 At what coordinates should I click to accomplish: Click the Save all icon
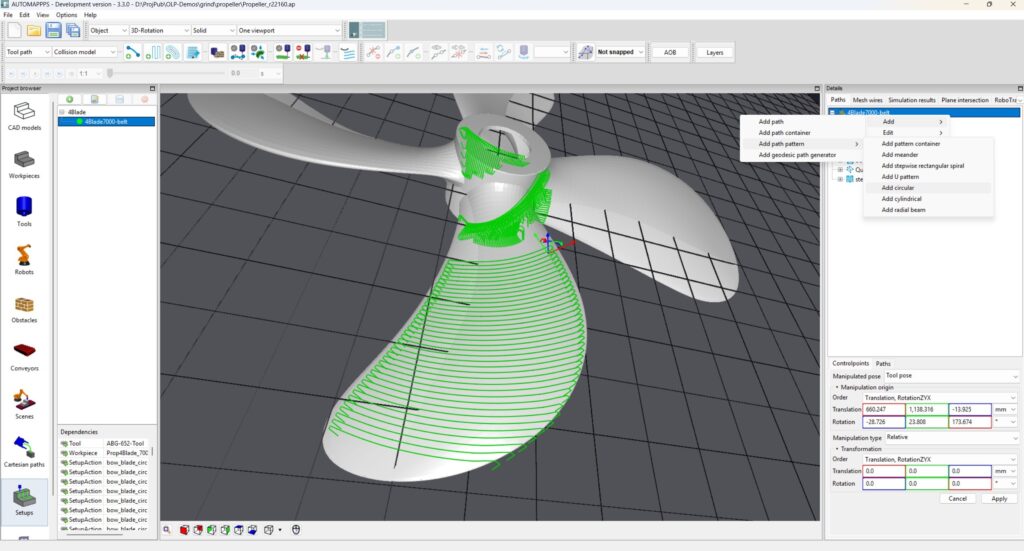point(72,30)
